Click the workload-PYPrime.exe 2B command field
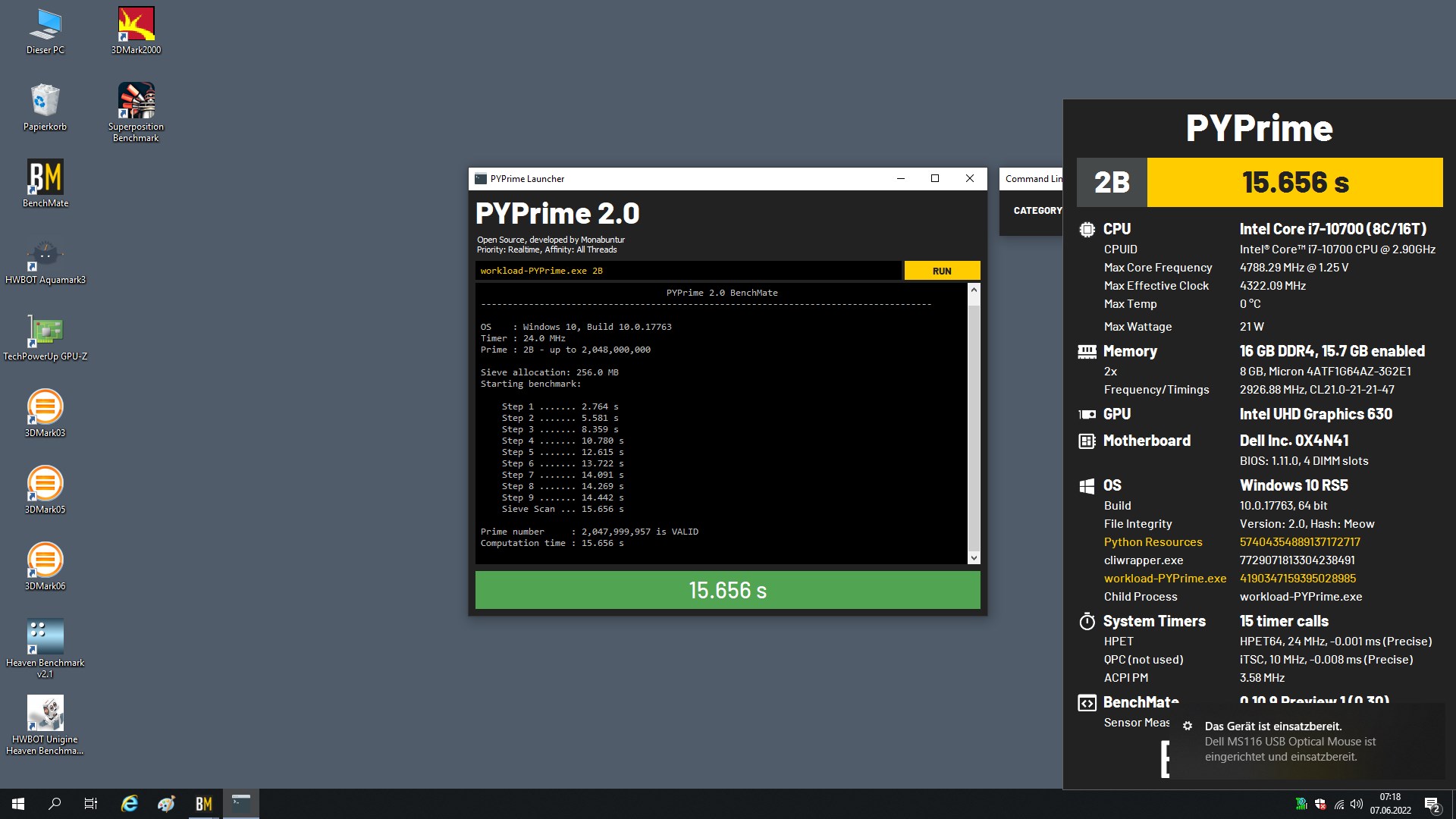 coord(688,271)
